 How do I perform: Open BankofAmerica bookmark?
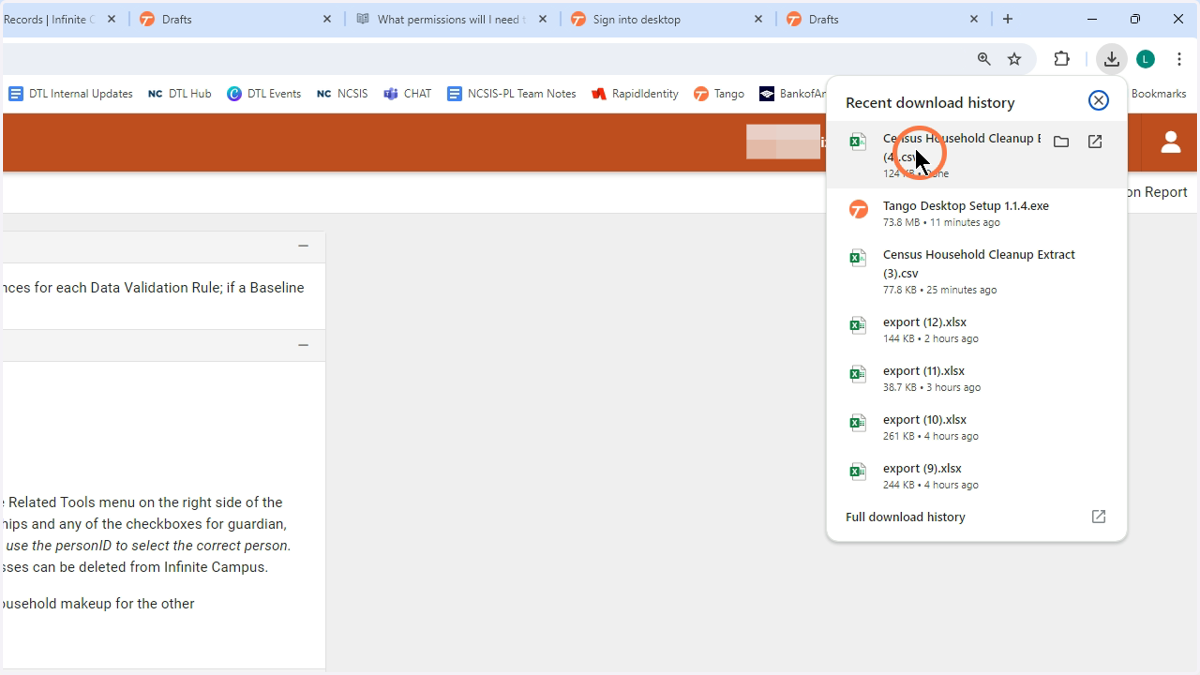click(x=793, y=94)
